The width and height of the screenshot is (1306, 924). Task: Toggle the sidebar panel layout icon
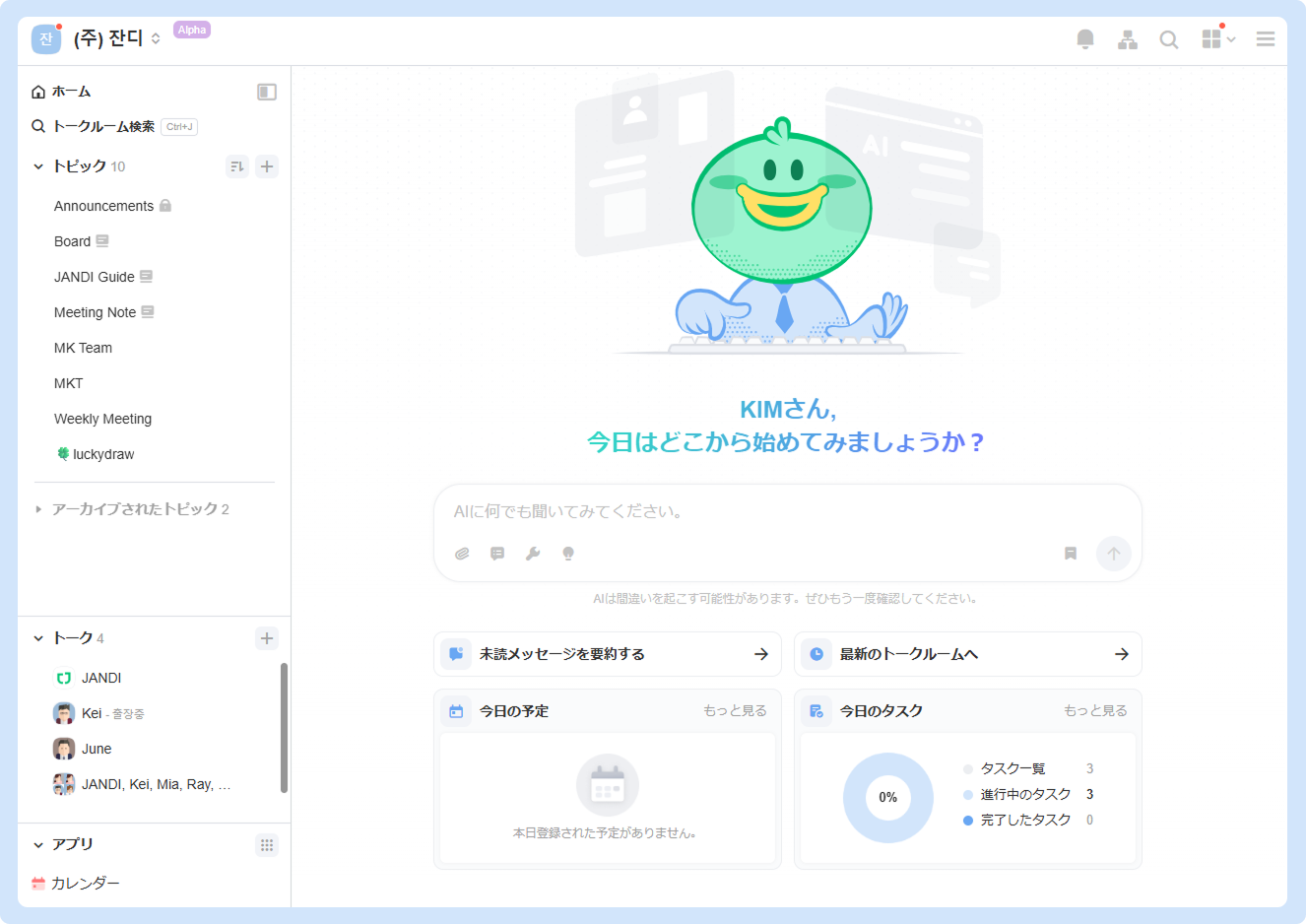(267, 92)
